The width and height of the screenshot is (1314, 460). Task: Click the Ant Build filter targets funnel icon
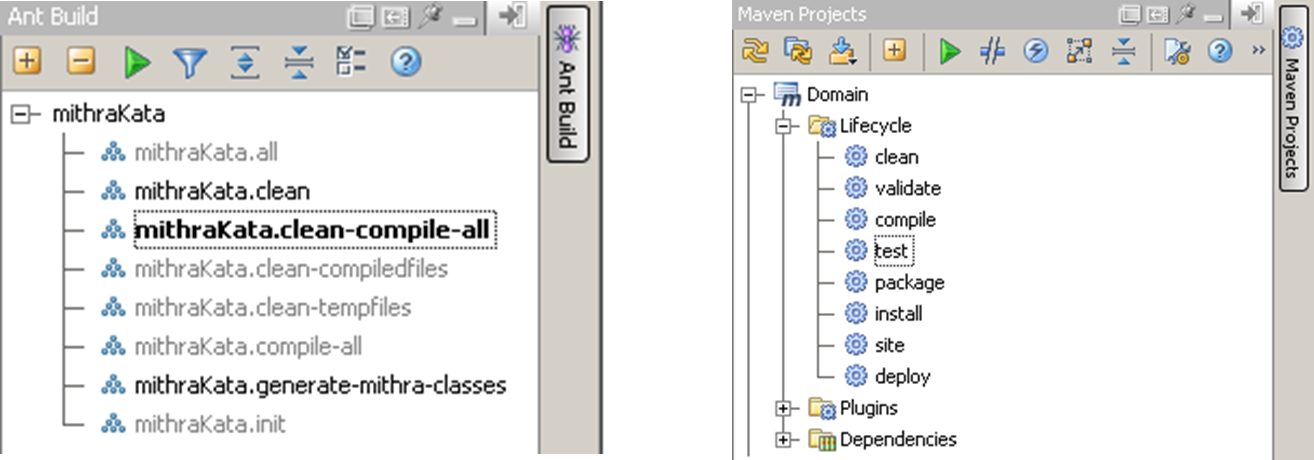coord(188,62)
